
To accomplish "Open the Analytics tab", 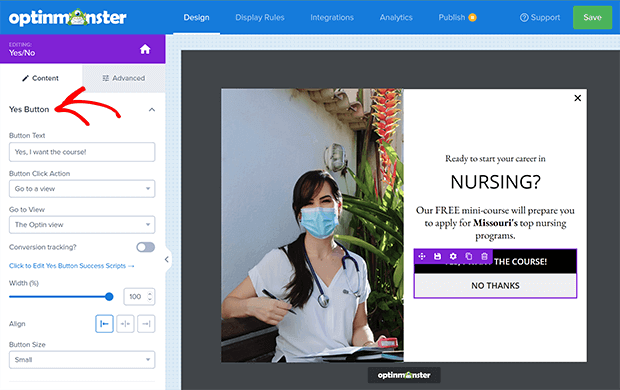I will point(396,17).
